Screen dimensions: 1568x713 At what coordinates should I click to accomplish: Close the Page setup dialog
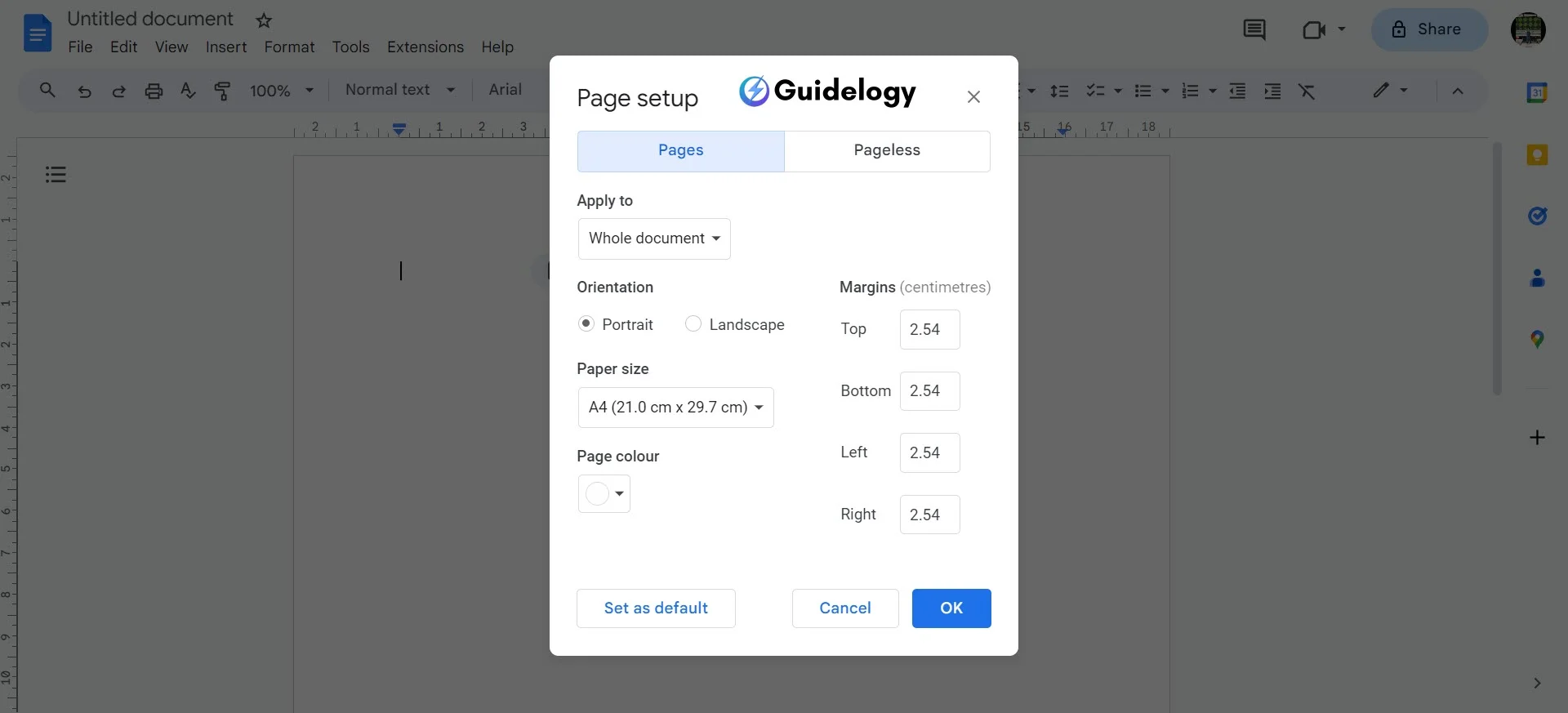[973, 97]
